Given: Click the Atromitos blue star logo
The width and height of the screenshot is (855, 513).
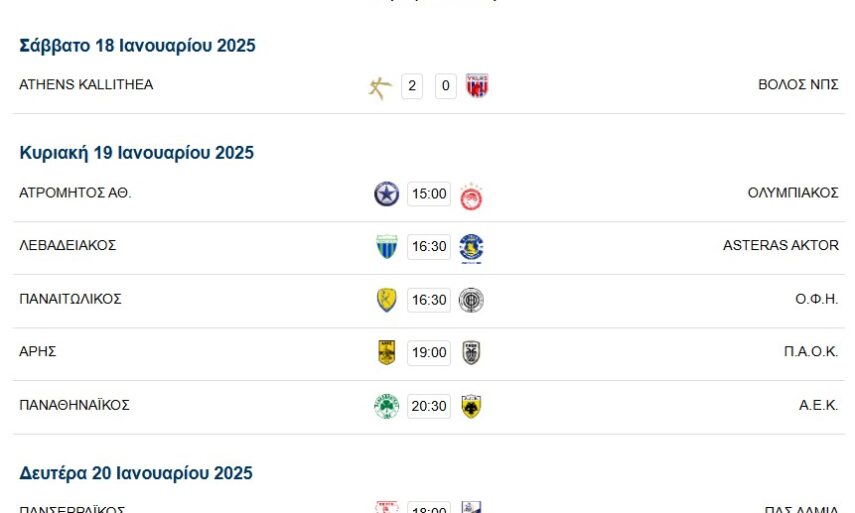Looking at the screenshot, I should [x=386, y=194].
